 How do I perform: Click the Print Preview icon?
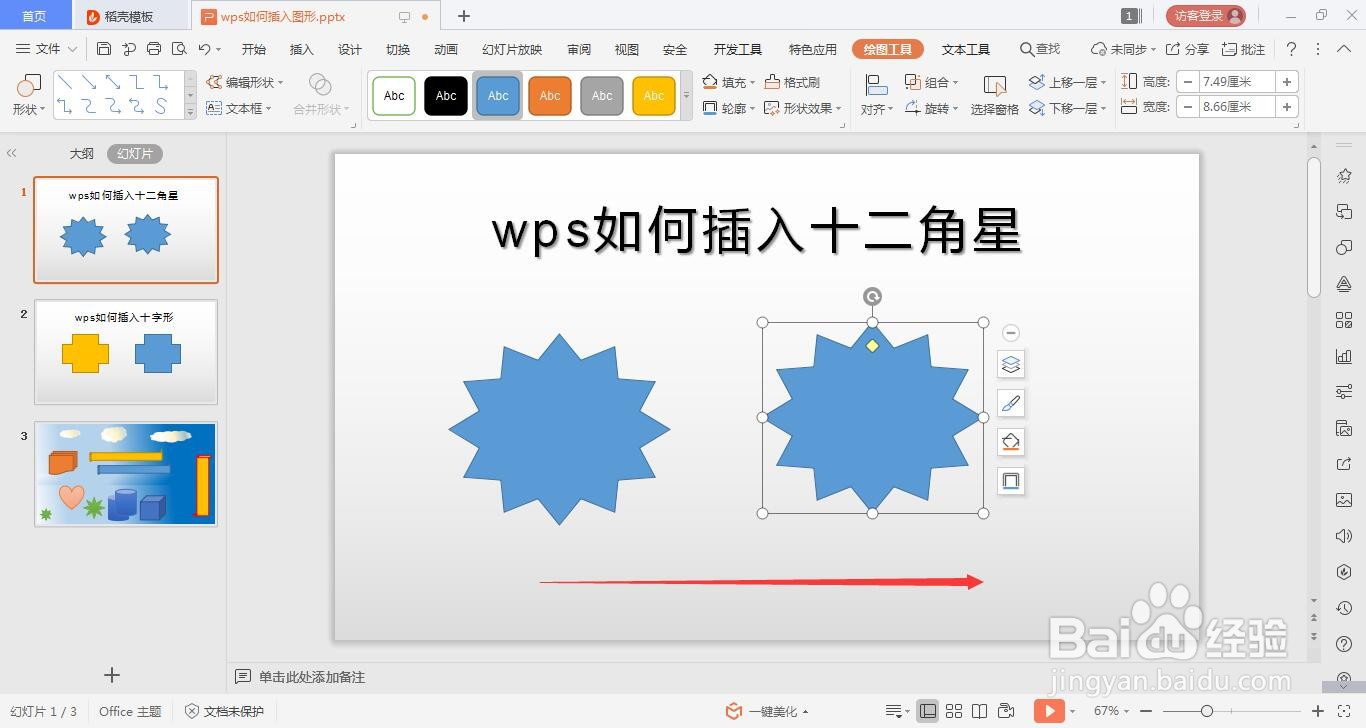pyautogui.click(x=179, y=49)
